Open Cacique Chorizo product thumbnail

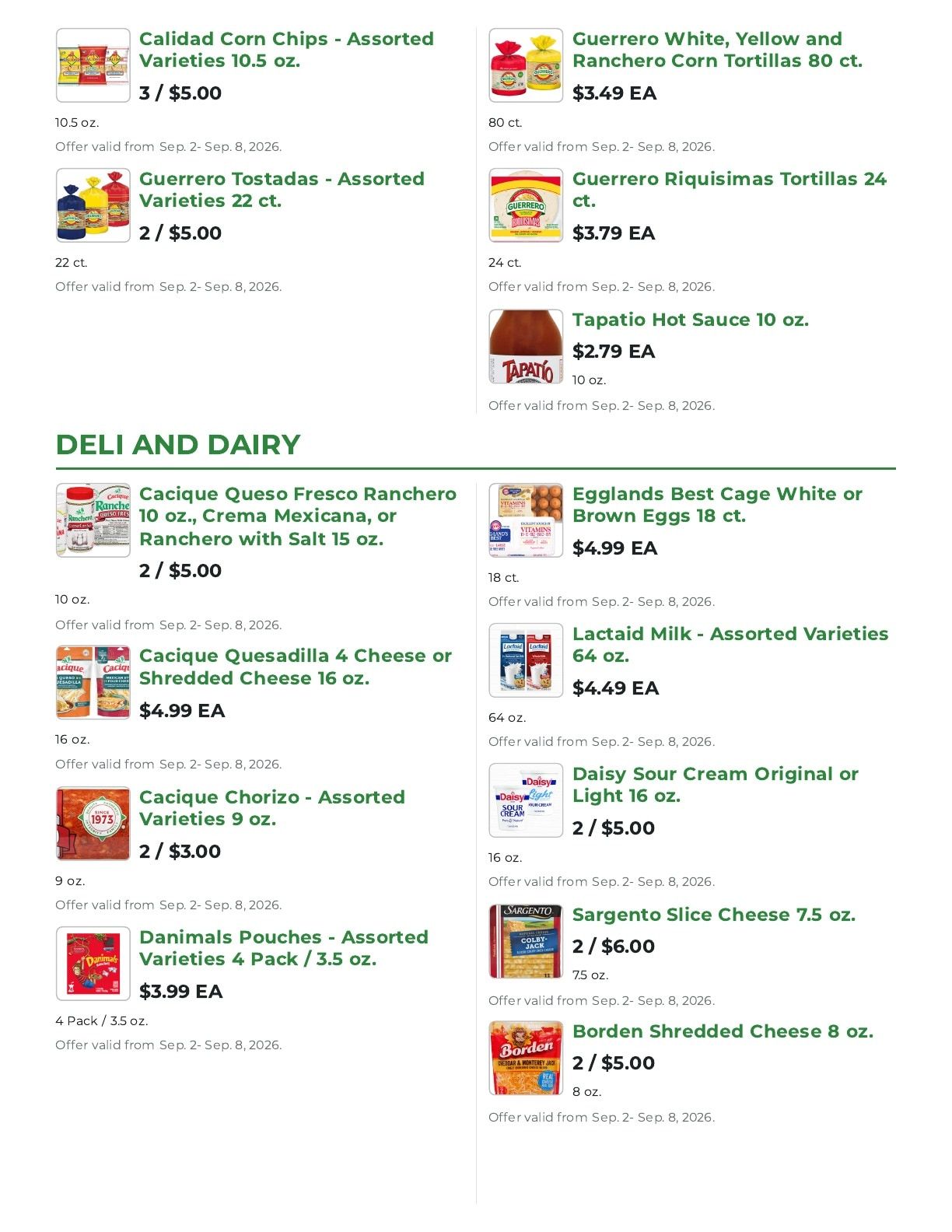[x=93, y=824]
